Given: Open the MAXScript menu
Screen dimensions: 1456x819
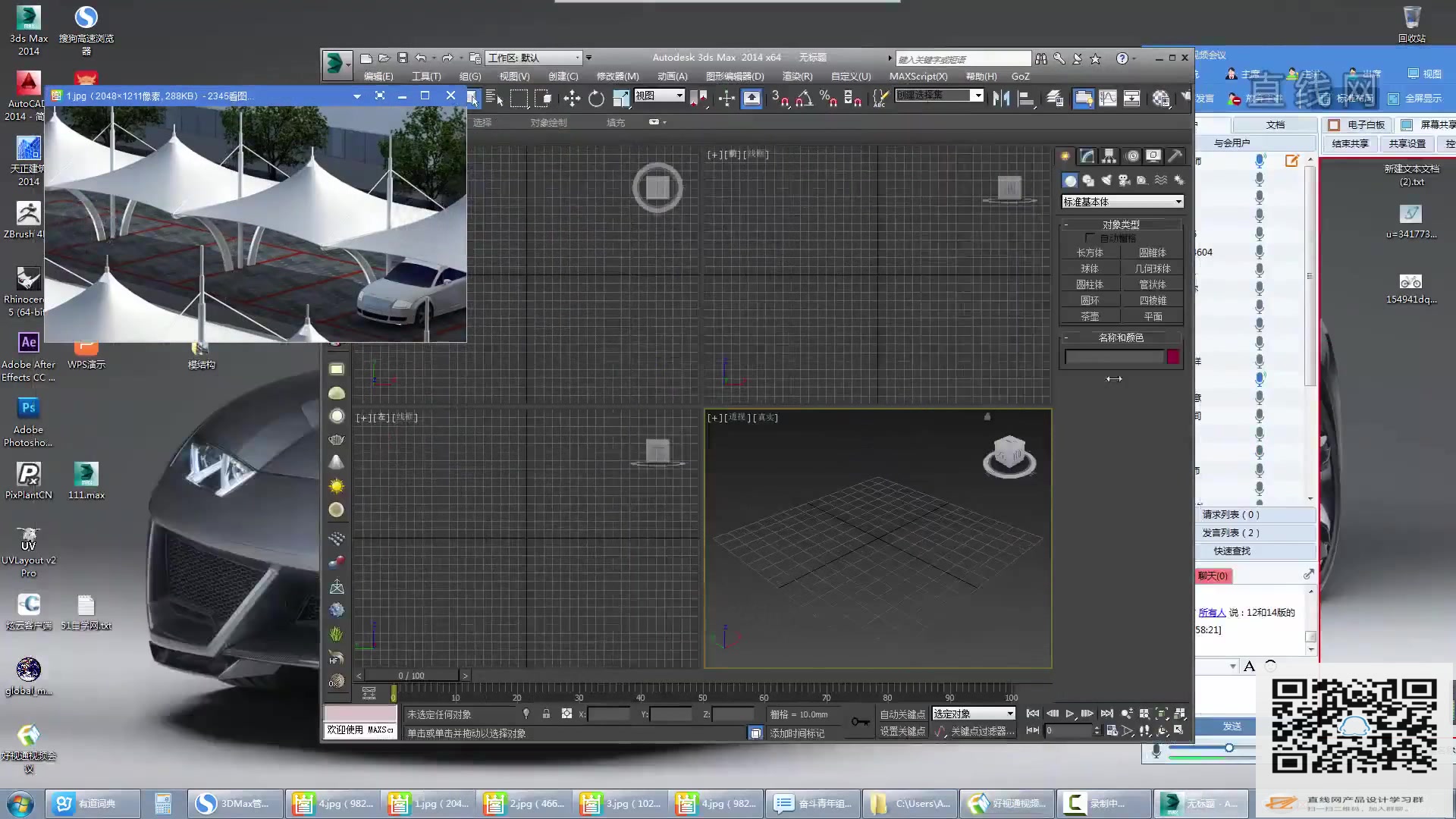Looking at the screenshot, I should click(918, 77).
